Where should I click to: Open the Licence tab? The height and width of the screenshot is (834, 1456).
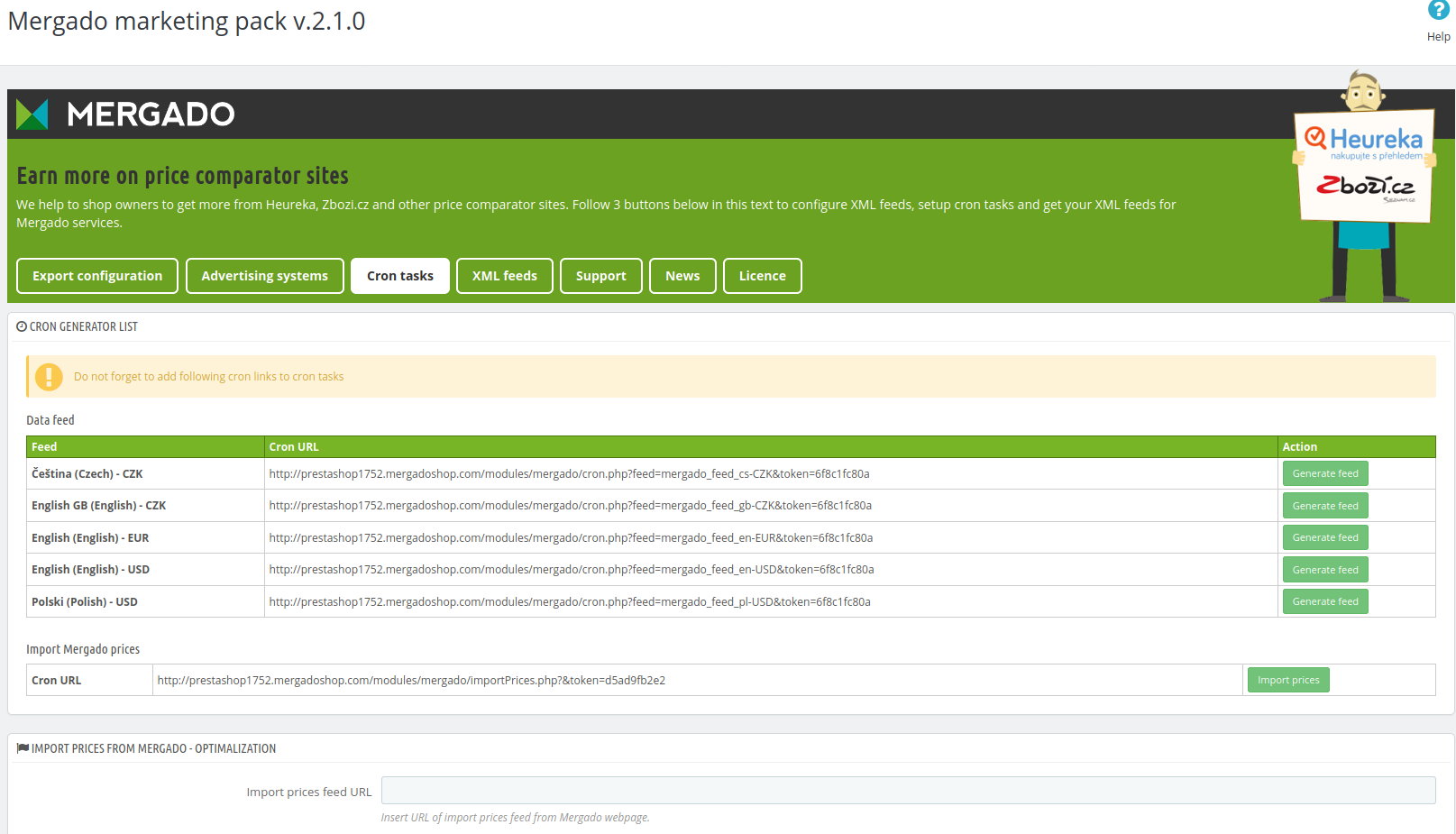[x=762, y=275]
